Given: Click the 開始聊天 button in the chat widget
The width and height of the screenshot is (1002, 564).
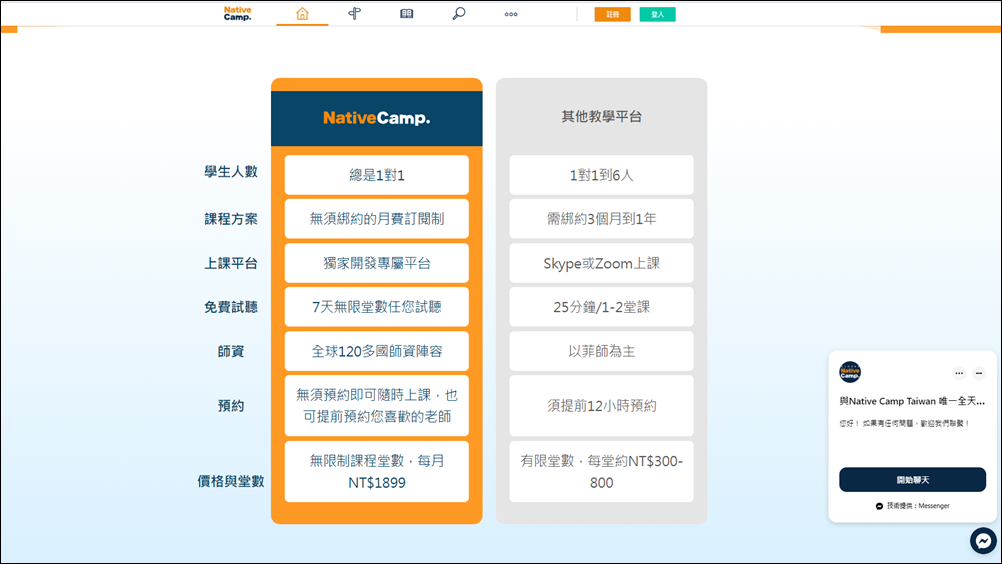Looking at the screenshot, I should coord(913,480).
